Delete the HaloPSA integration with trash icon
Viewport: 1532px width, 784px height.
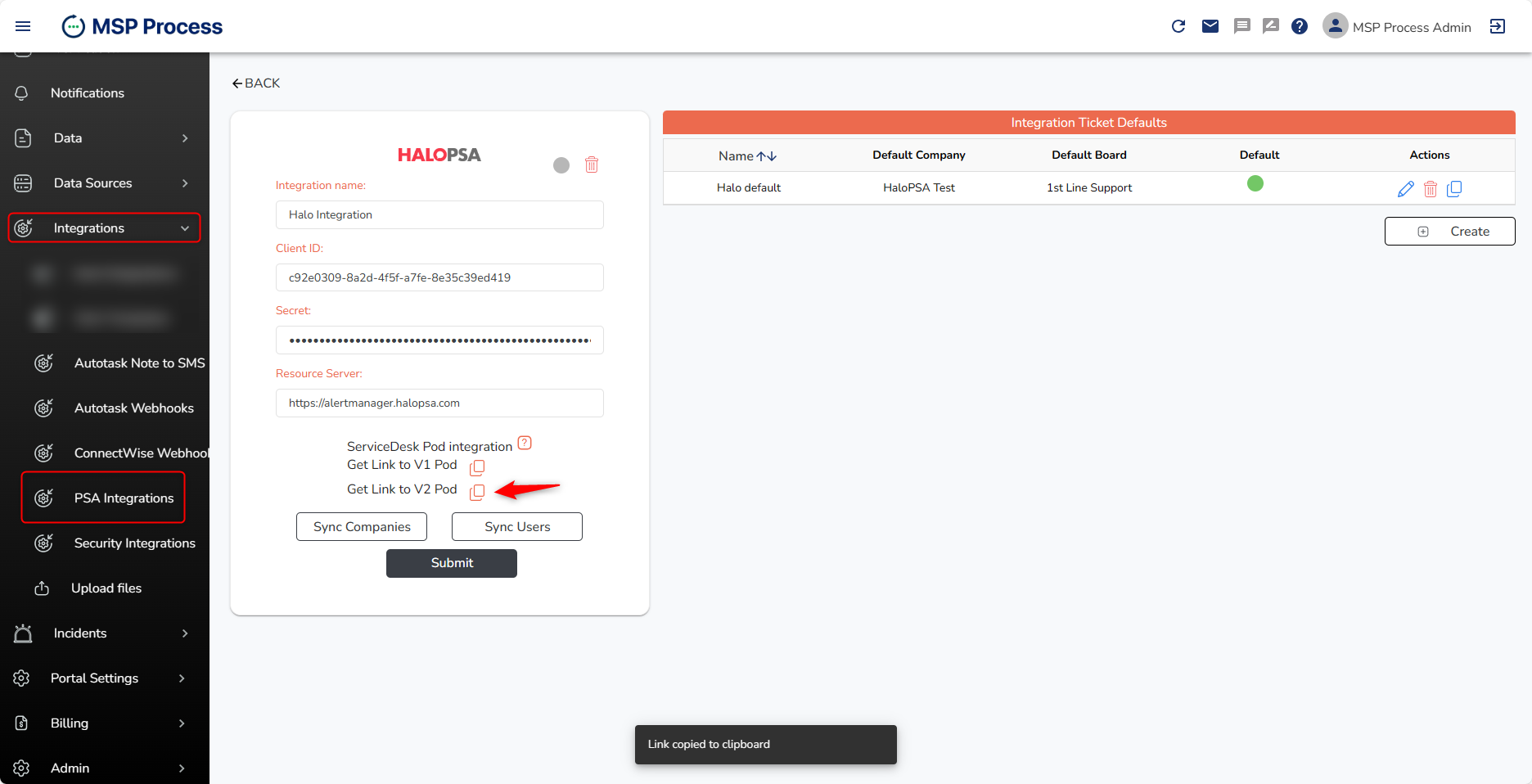click(592, 164)
